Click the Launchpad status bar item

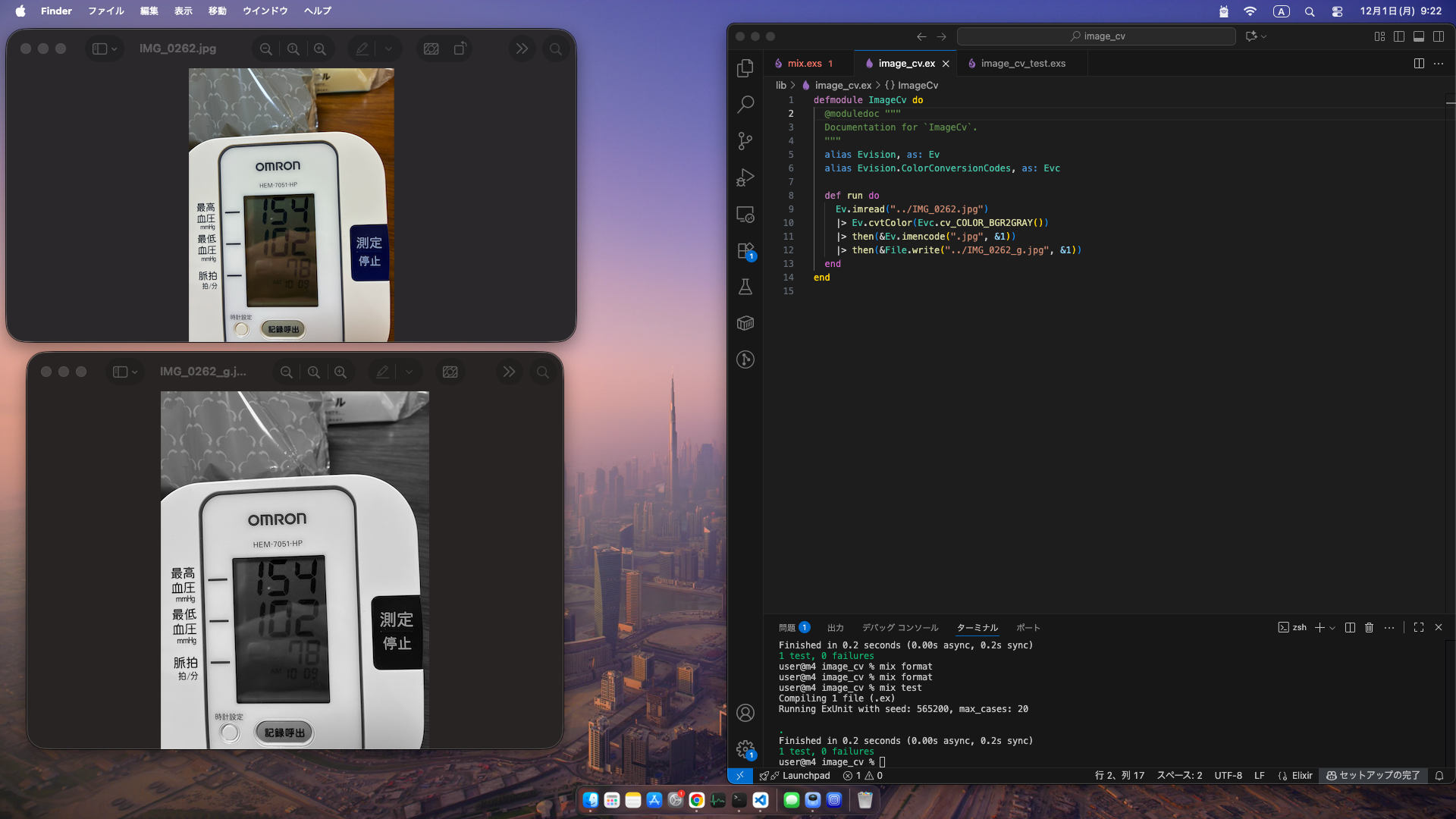click(805, 775)
